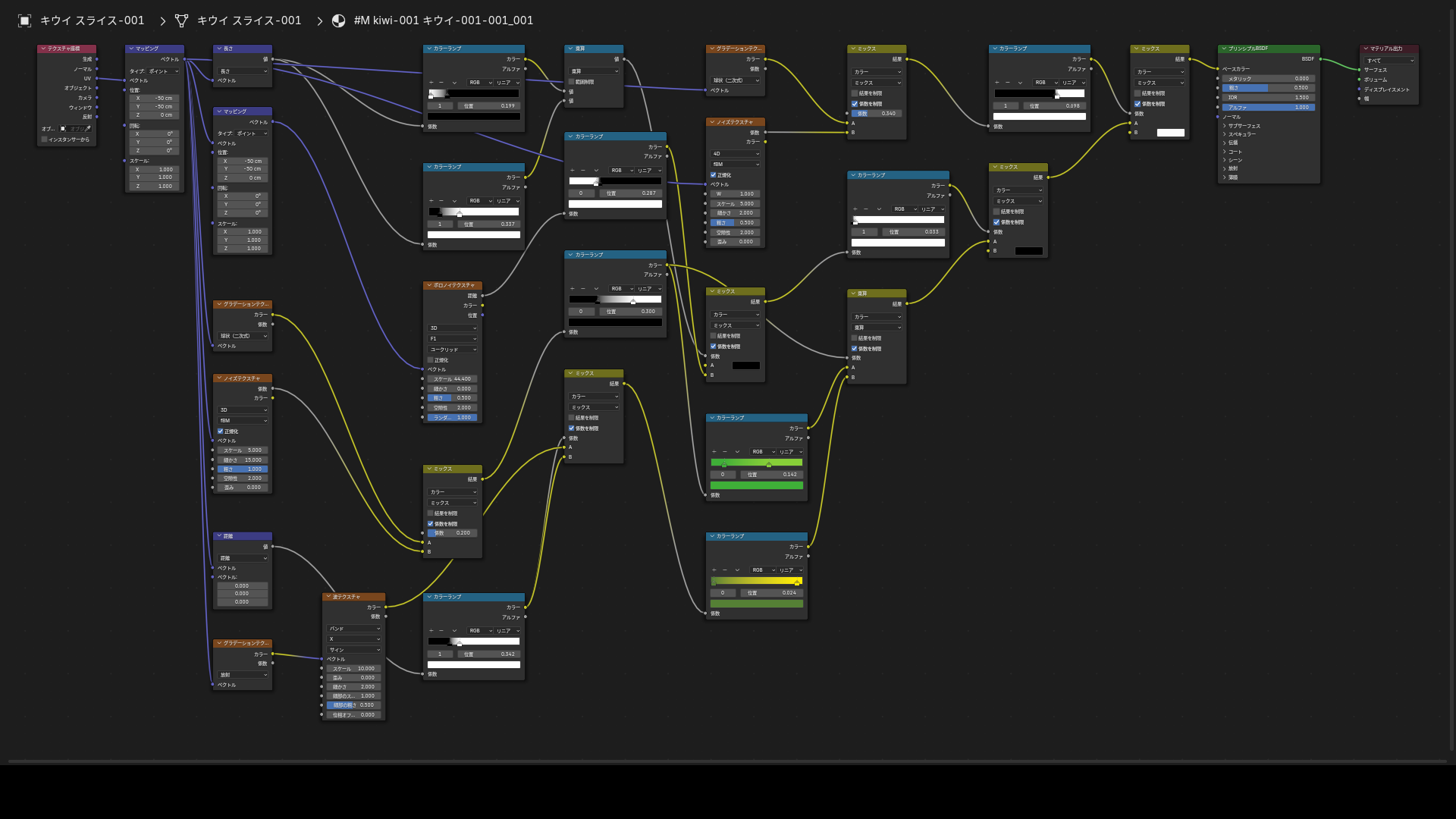Enable 結果を制限 in ミックス node with 係数 0.340
This screenshot has width=1456, height=819.
[855, 93]
